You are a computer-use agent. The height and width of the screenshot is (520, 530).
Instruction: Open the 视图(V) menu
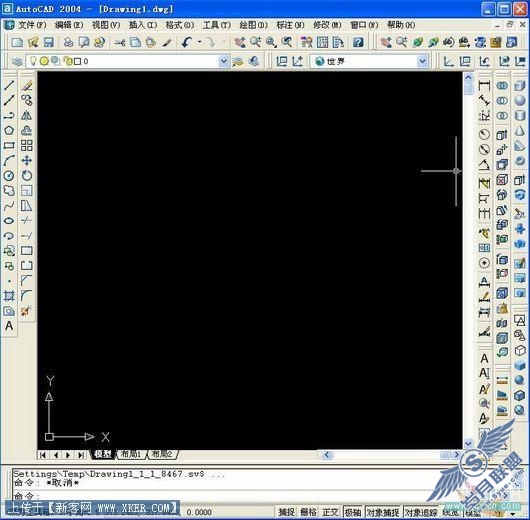coord(106,25)
